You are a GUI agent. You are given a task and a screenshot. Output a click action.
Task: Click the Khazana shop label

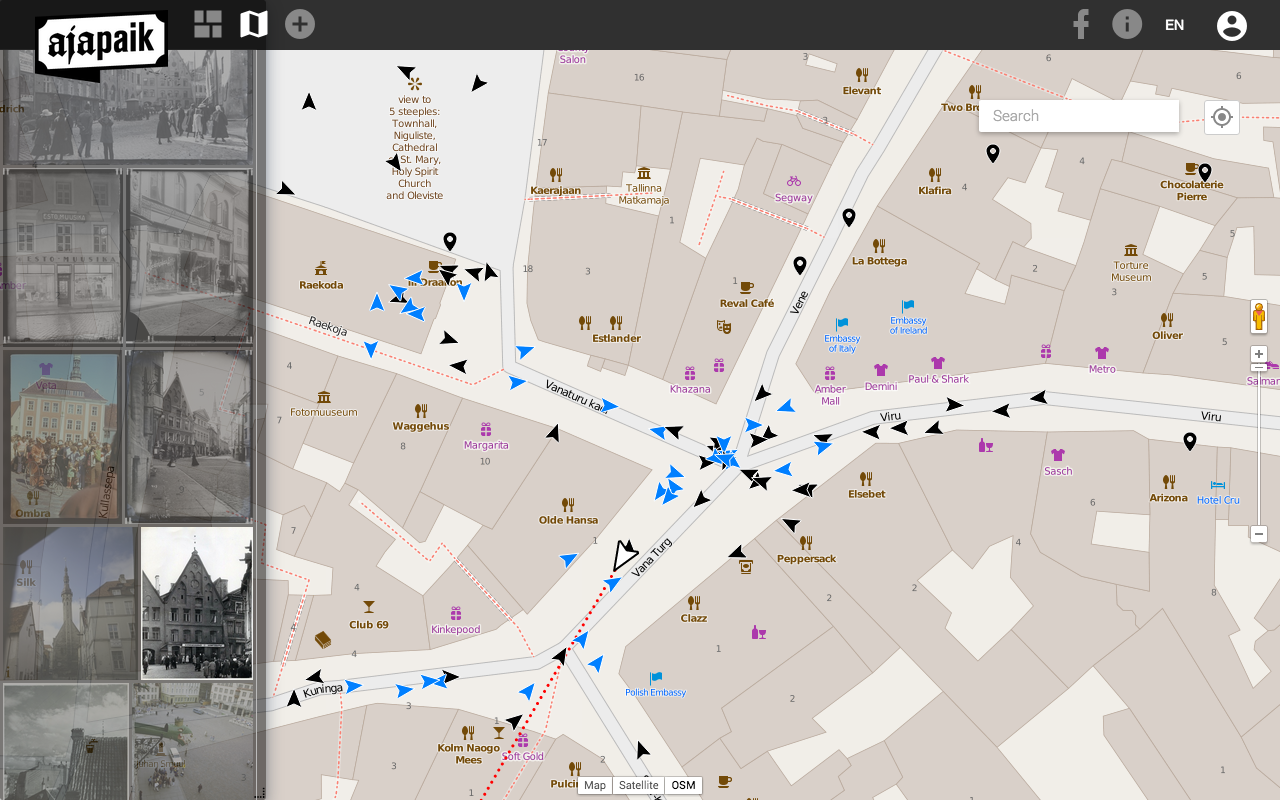click(x=690, y=389)
